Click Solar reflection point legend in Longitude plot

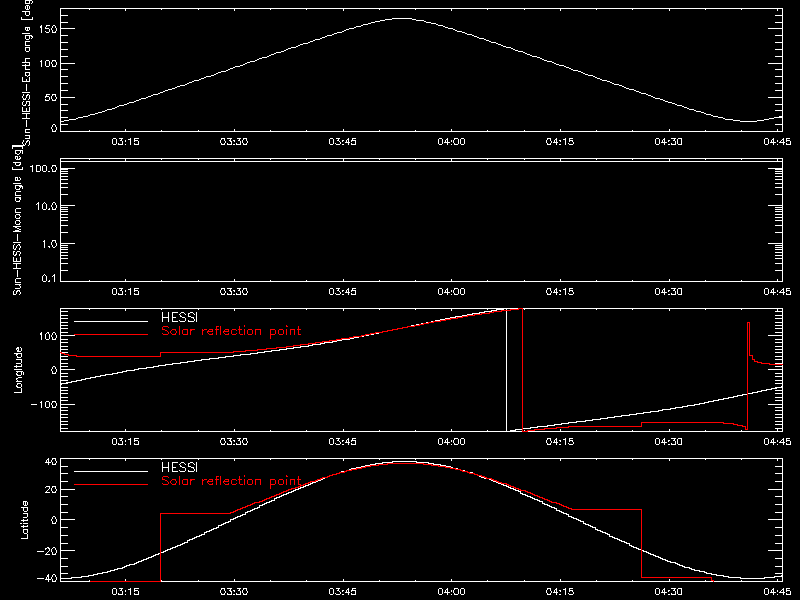(x=231, y=331)
